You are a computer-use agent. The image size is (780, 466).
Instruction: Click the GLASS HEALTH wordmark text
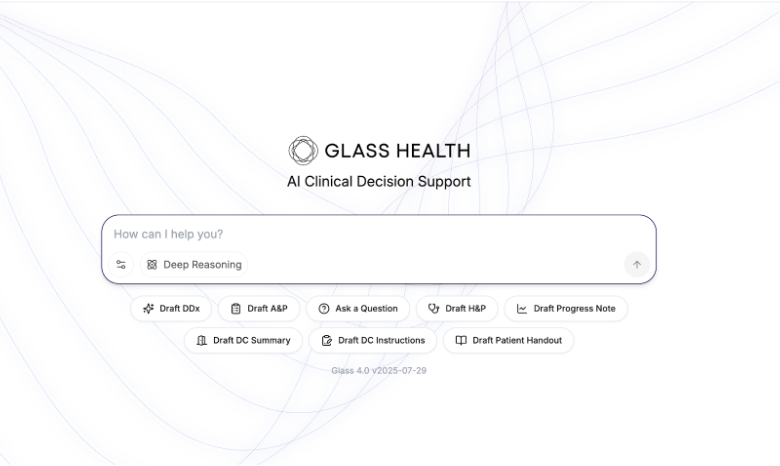tap(397, 151)
